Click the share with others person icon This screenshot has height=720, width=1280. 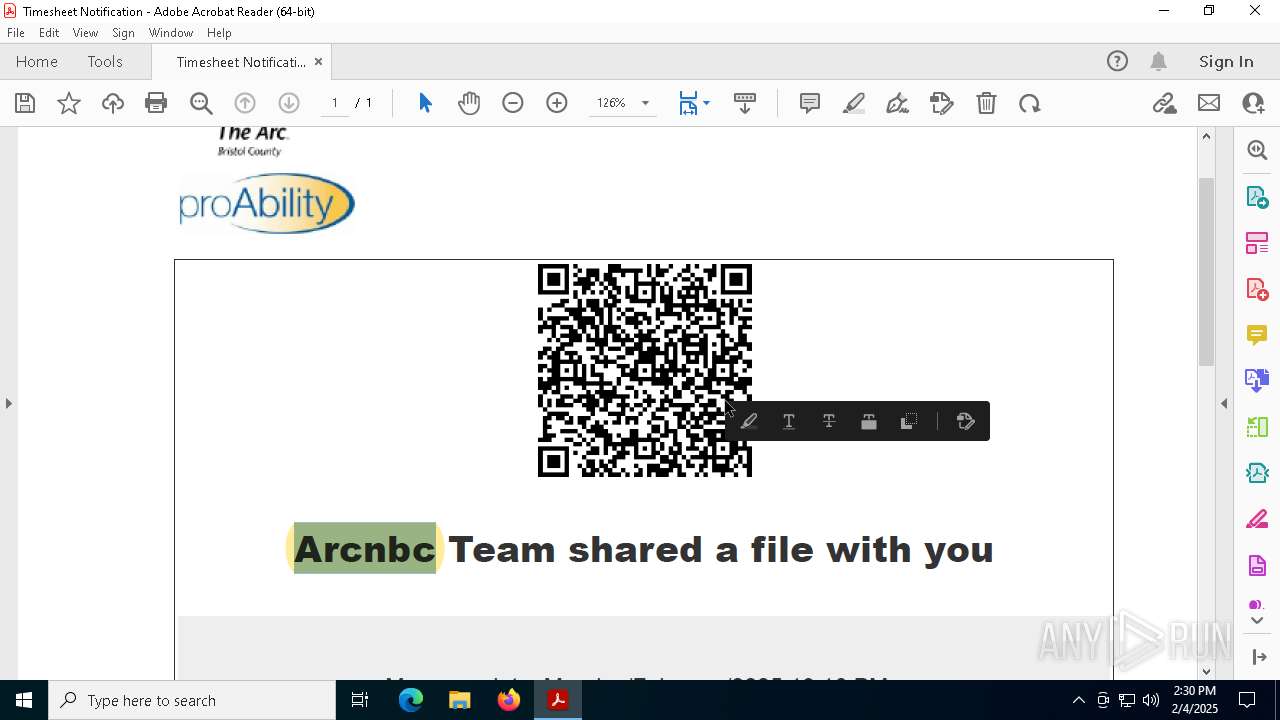pos(1253,103)
